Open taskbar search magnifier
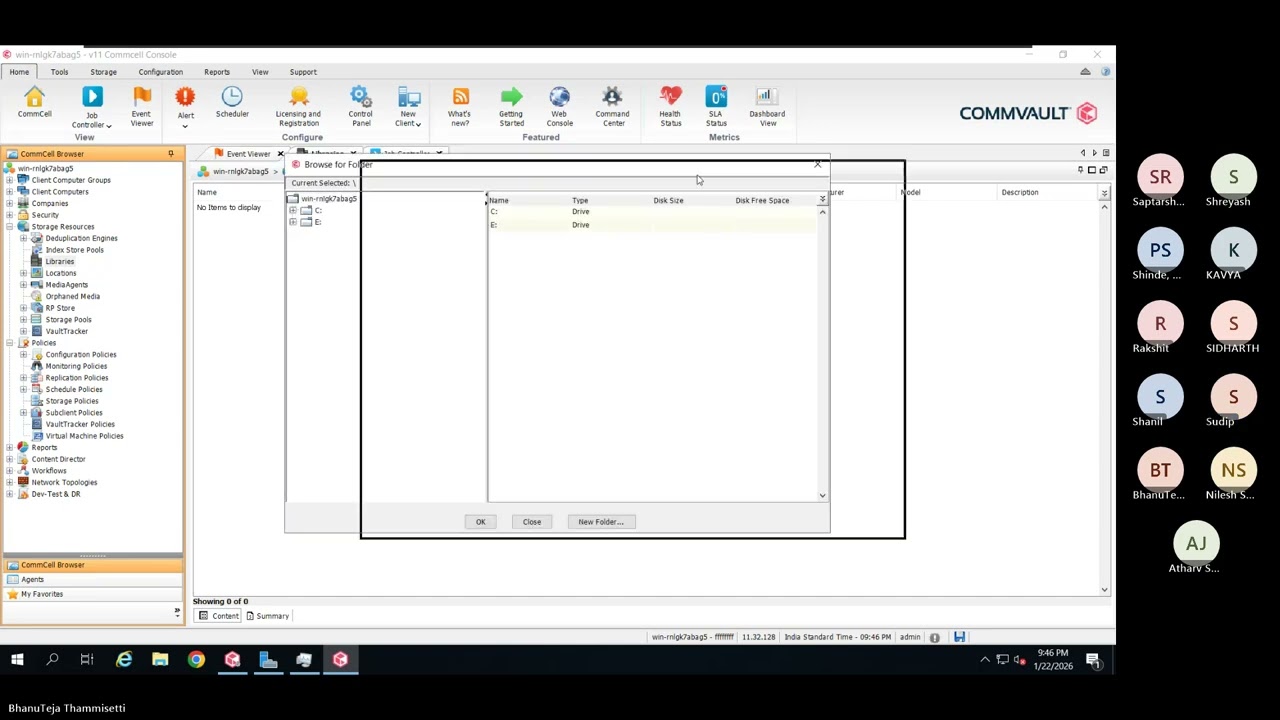The width and height of the screenshot is (1280, 720). click(x=52, y=659)
